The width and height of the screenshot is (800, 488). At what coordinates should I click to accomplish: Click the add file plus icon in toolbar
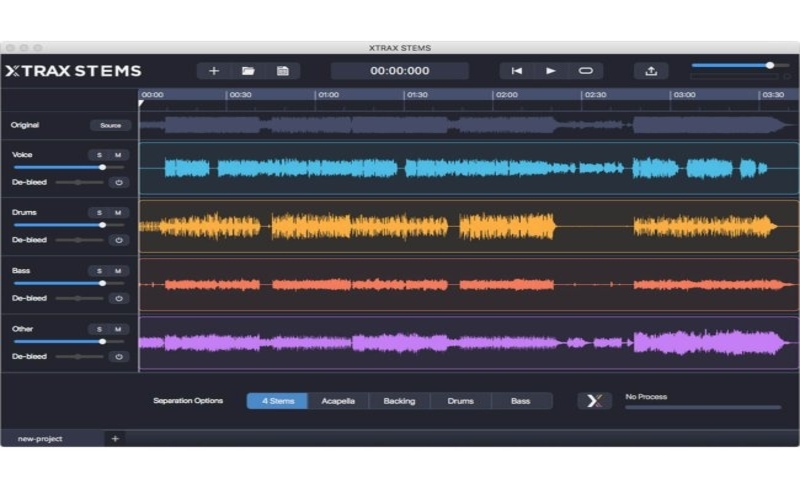[214, 71]
